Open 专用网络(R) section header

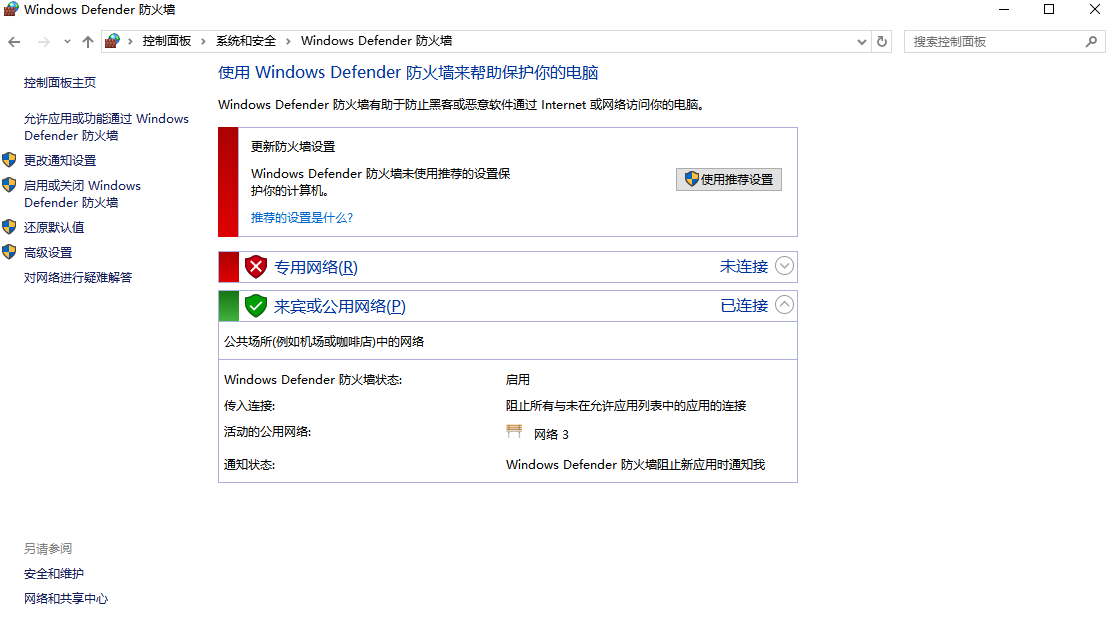click(x=316, y=268)
